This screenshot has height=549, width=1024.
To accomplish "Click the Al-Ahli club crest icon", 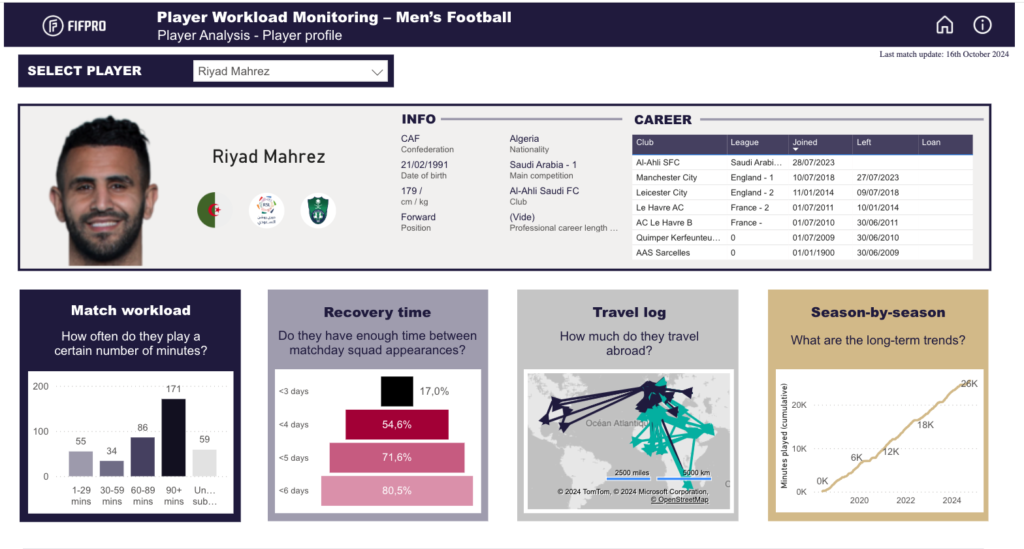I will click(318, 210).
